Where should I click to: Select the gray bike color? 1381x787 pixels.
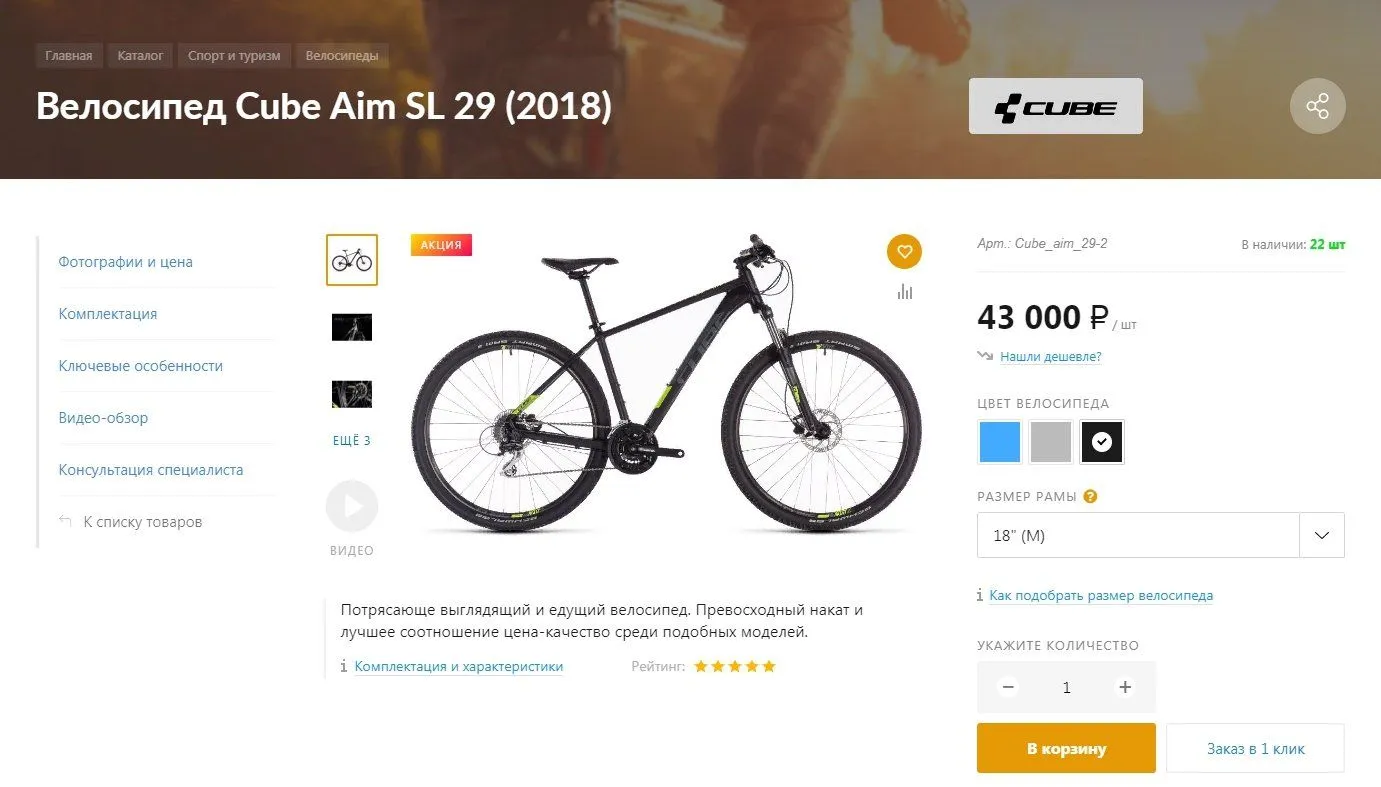[x=1050, y=442]
